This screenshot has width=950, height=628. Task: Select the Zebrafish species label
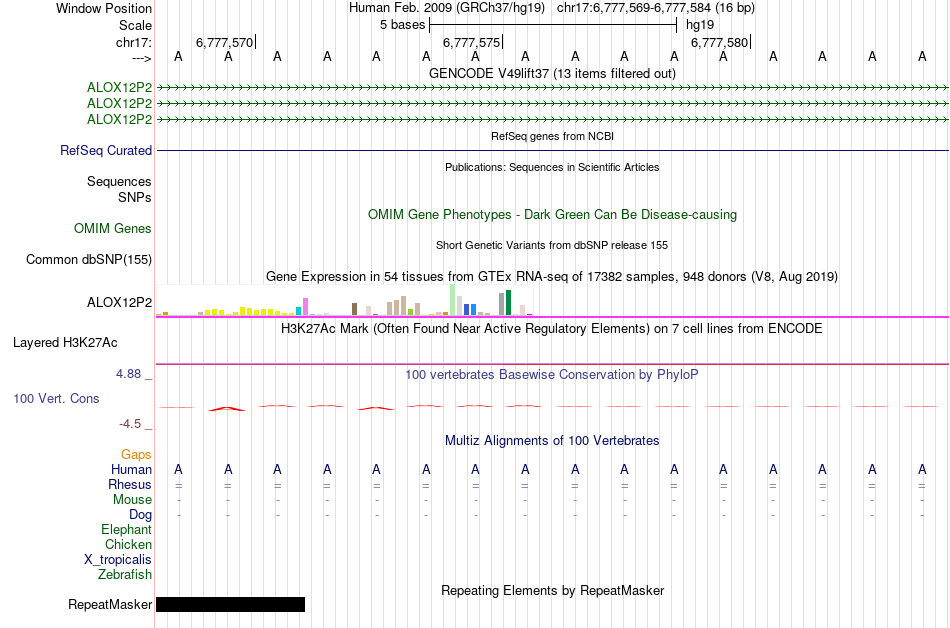(x=125, y=574)
